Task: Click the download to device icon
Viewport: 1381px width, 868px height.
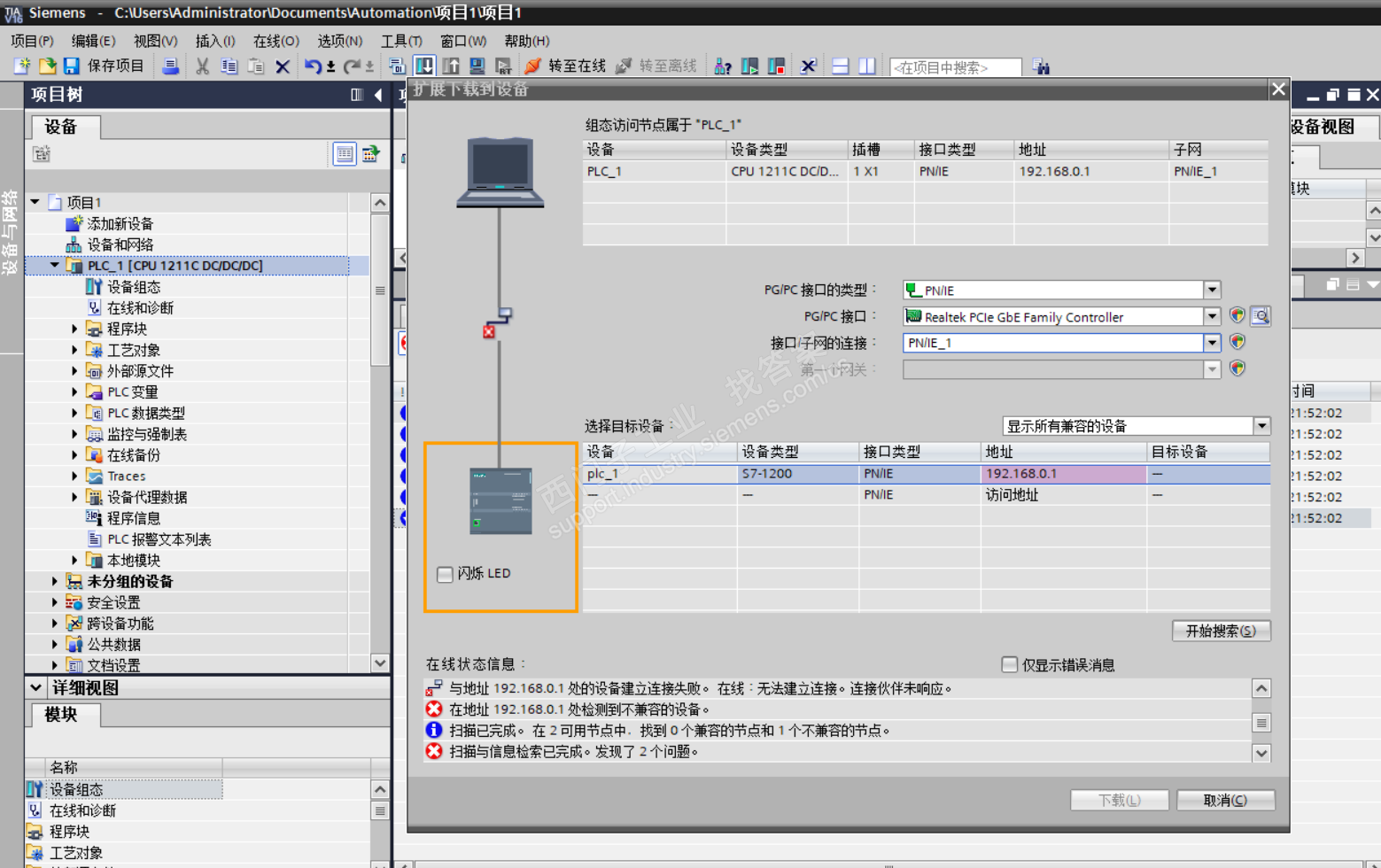Action: pyautogui.click(x=424, y=66)
